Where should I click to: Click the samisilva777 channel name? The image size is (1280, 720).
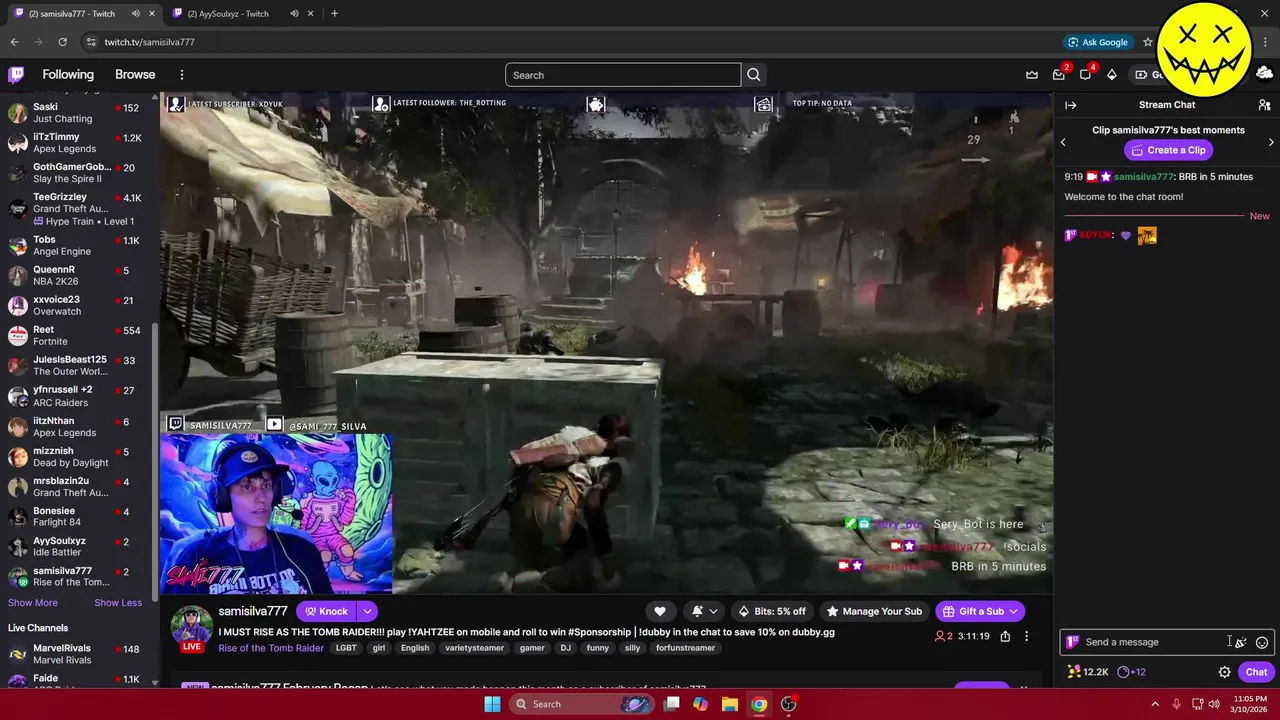[253, 611]
